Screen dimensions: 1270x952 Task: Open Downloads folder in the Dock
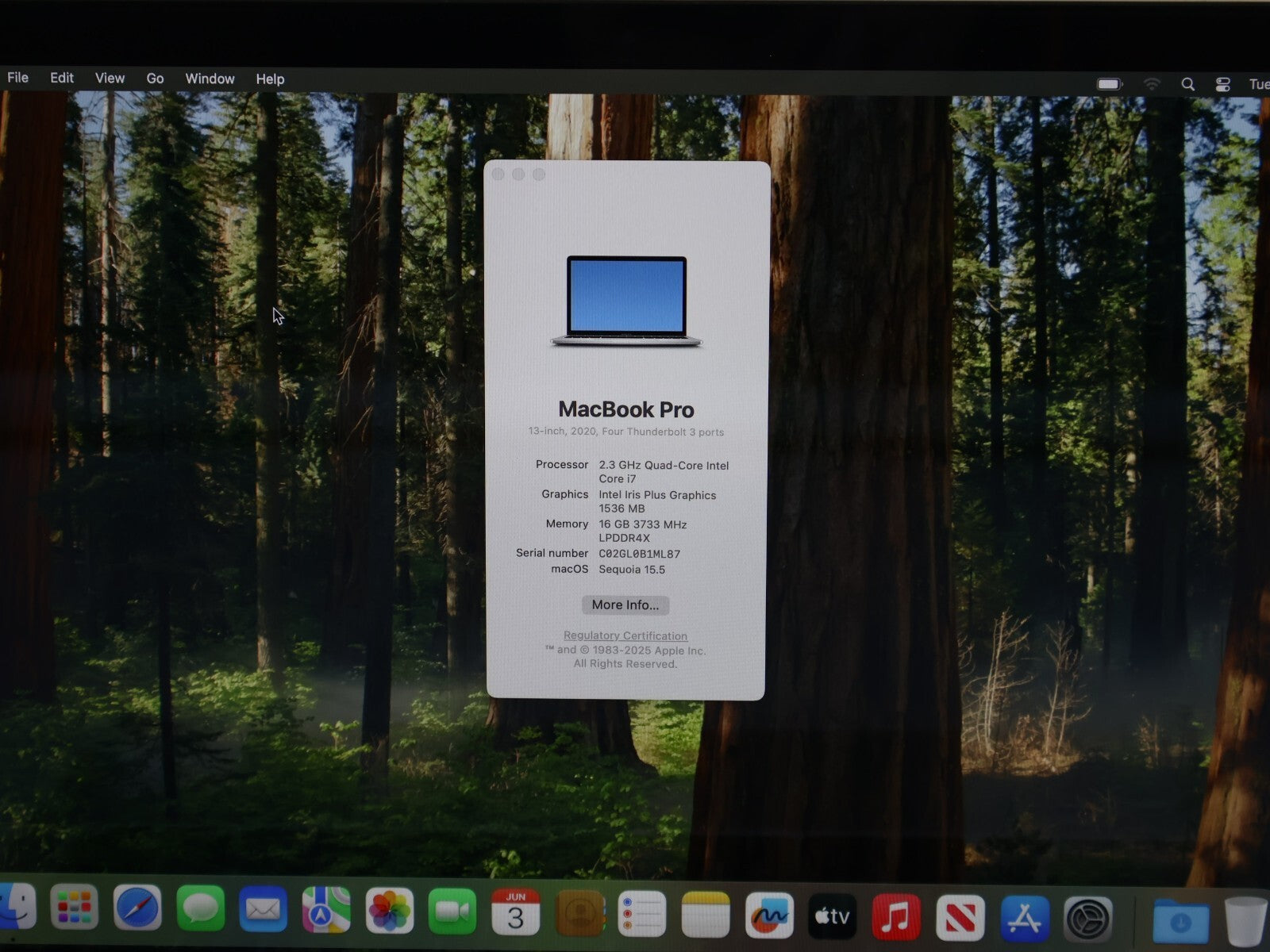point(1181,922)
